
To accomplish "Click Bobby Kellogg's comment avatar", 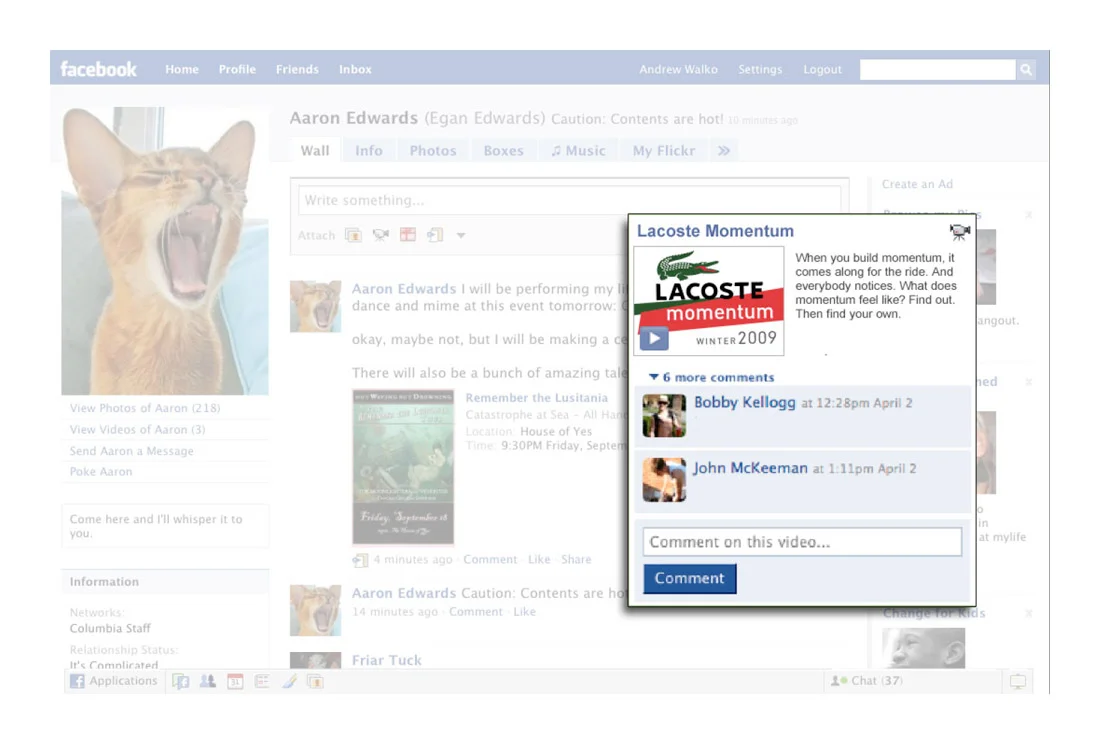I will click(x=664, y=415).
